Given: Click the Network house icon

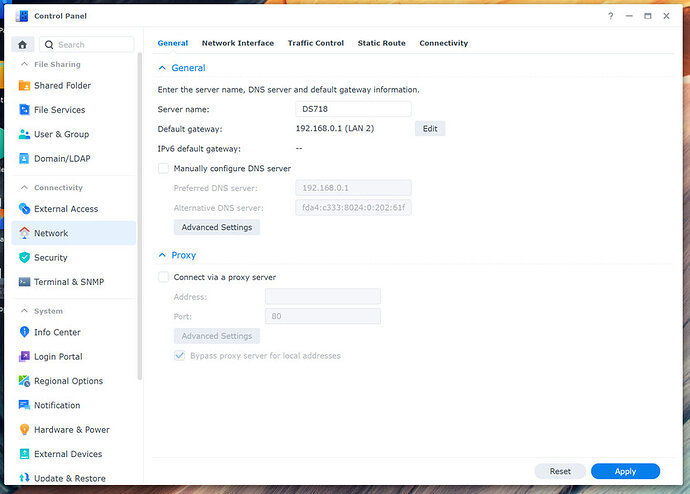Looking at the screenshot, I should pyautogui.click(x=25, y=233).
